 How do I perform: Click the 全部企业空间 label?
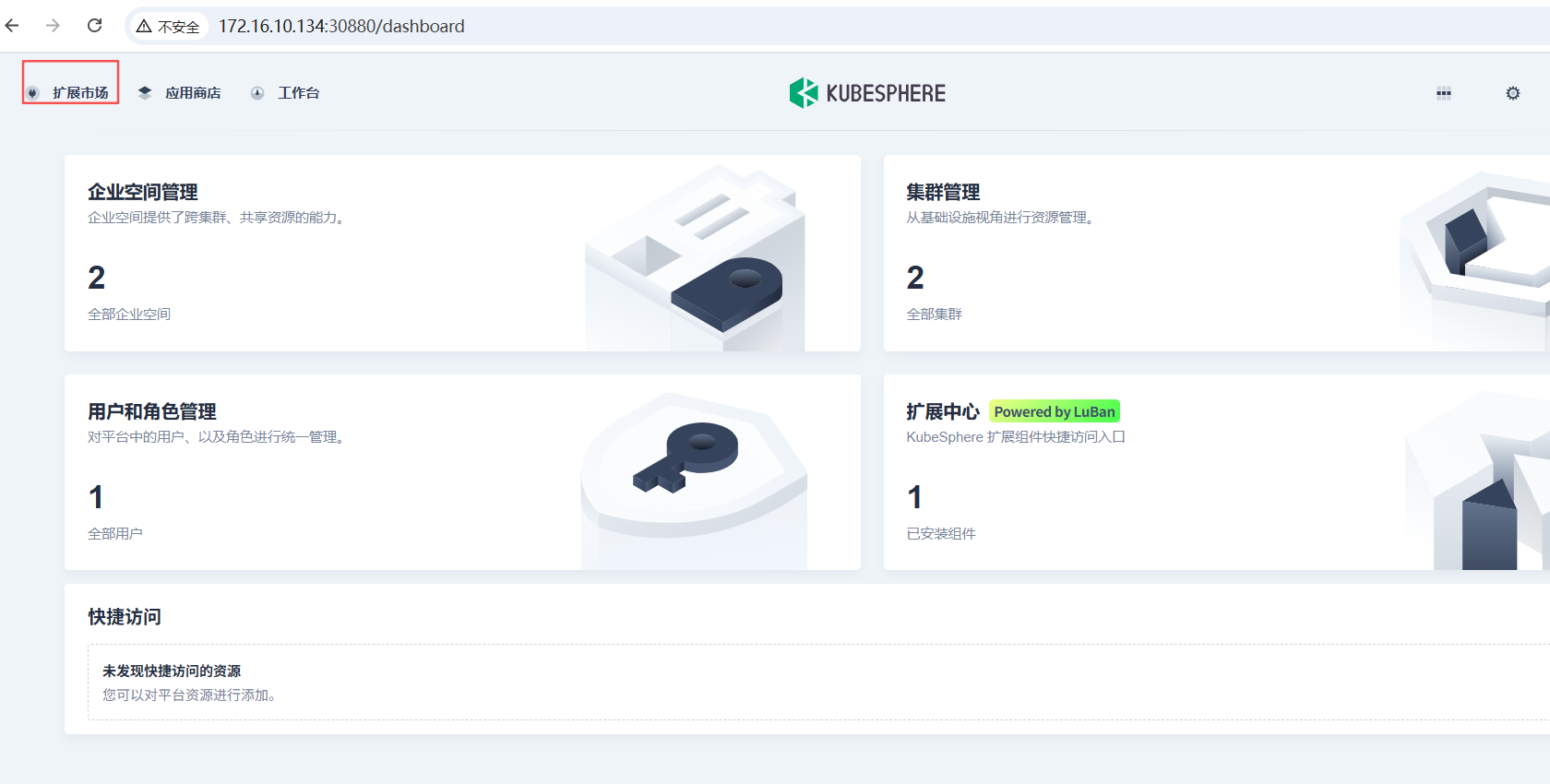tap(129, 315)
